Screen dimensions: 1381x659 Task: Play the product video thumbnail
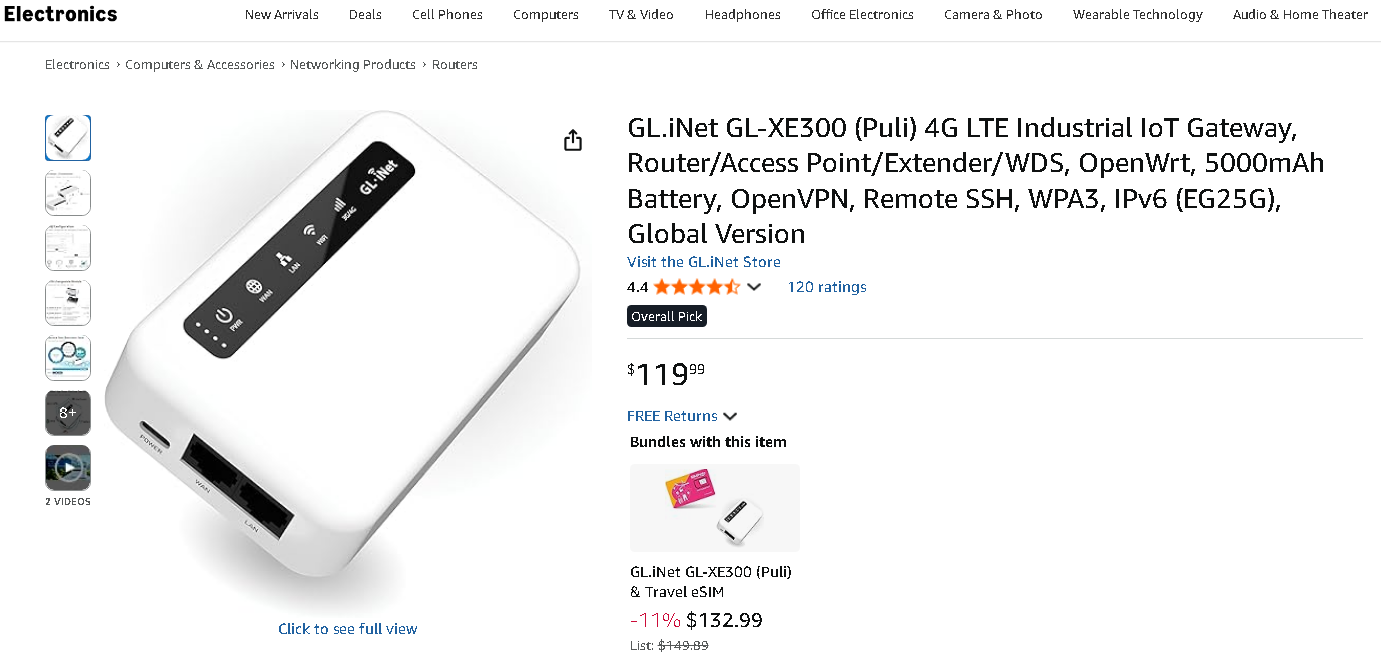coord(68,467)
